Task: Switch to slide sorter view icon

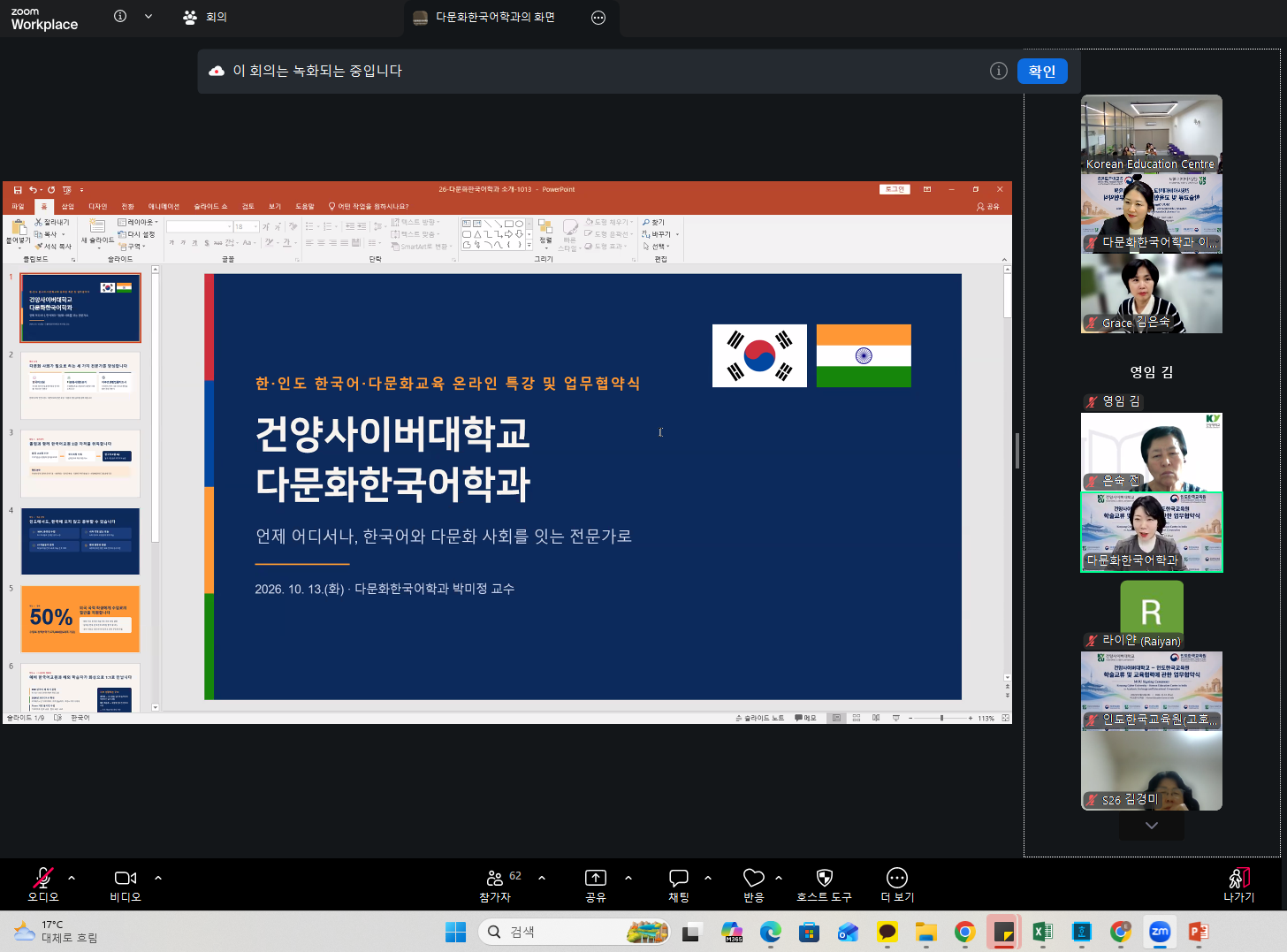Action: [856, 718]
